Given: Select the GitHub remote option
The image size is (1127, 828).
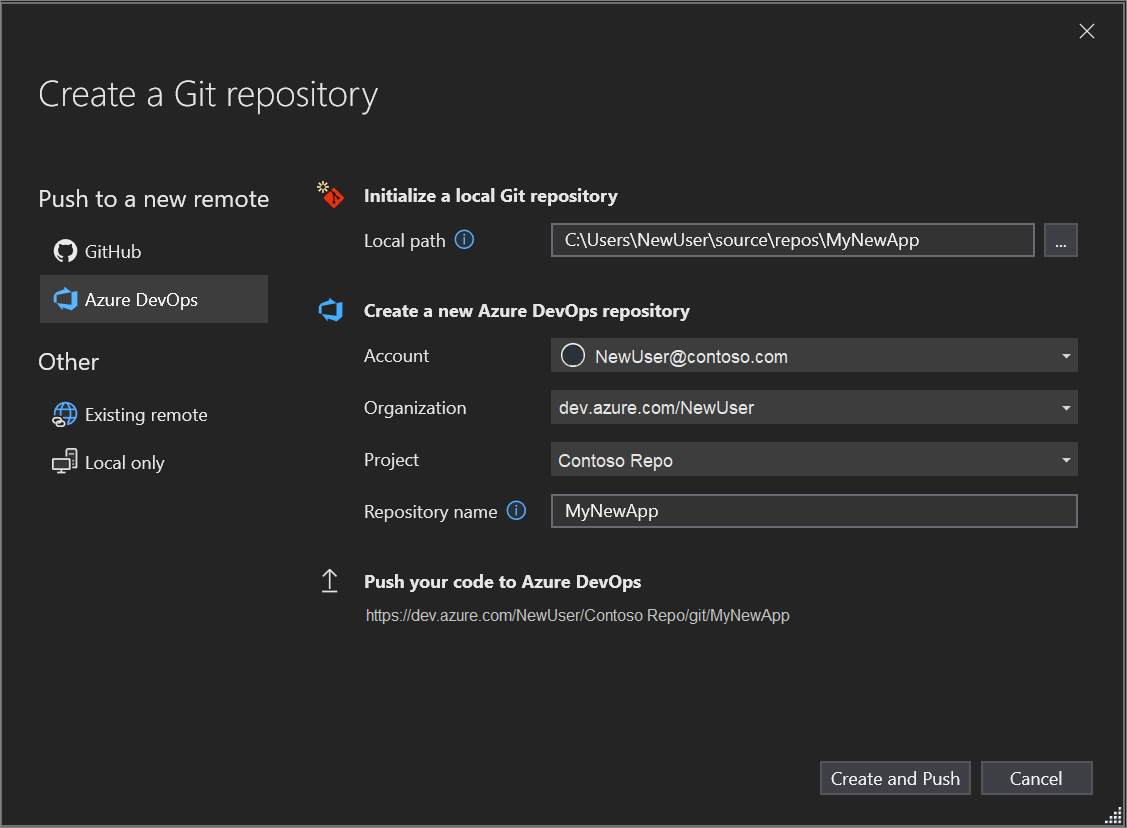Looking at the screenshot, I should (112, 252).
